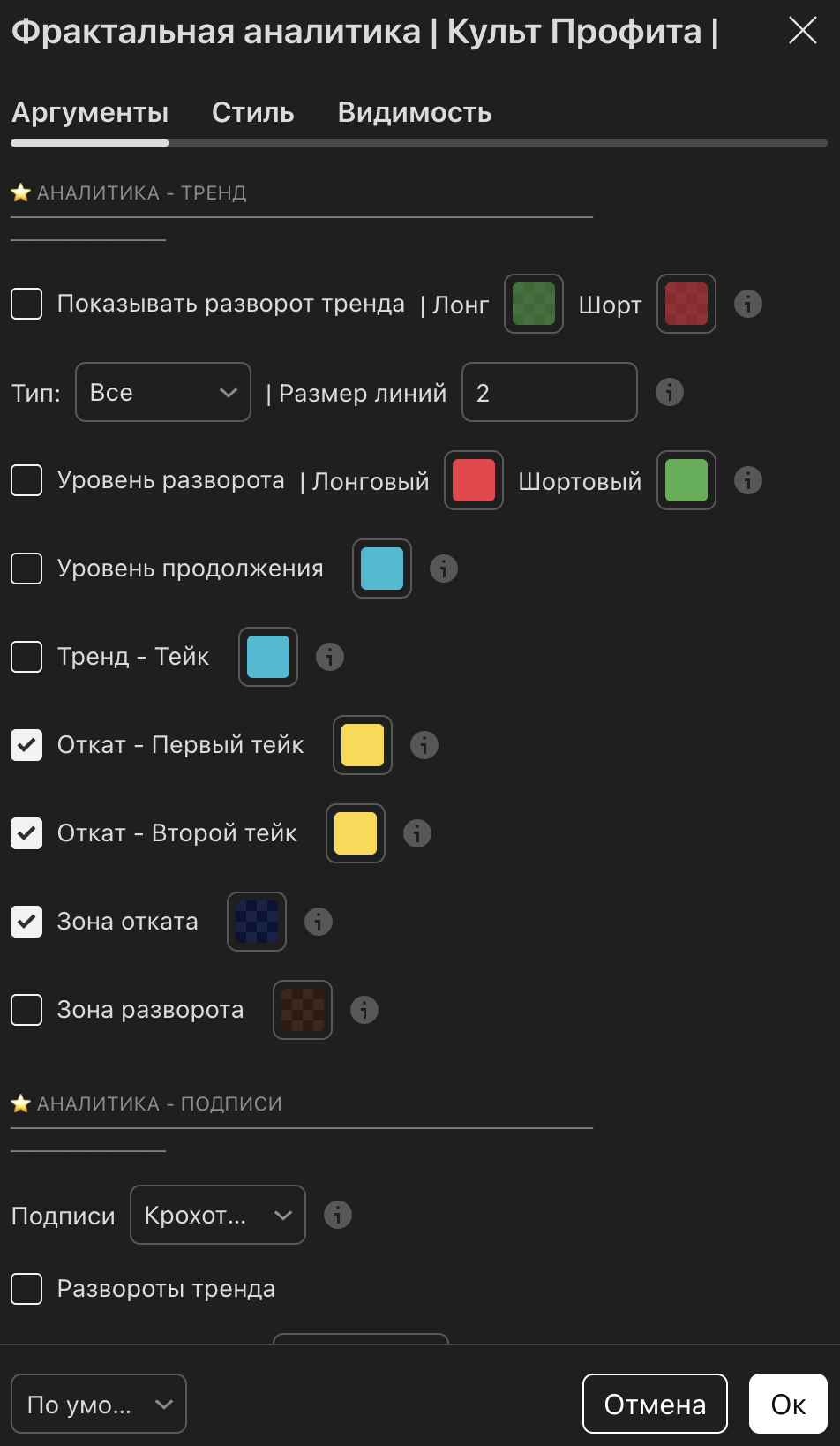Click info icon for Откат - Первый тейк

coord(424,745)
